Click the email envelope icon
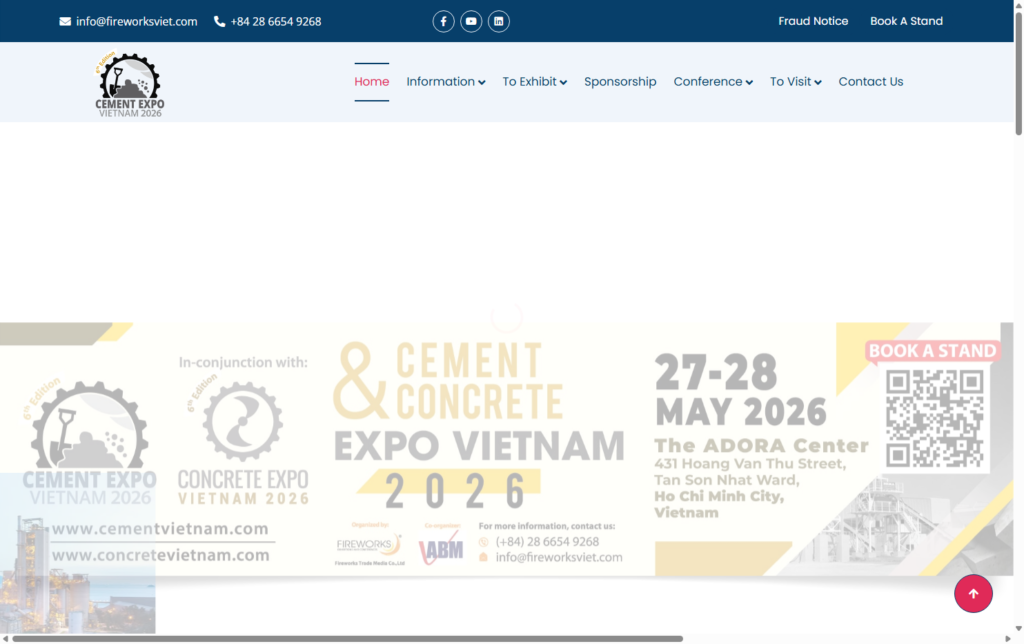Image resolution: width=1024 pixels, height=644 pixels. click(64, 20)
